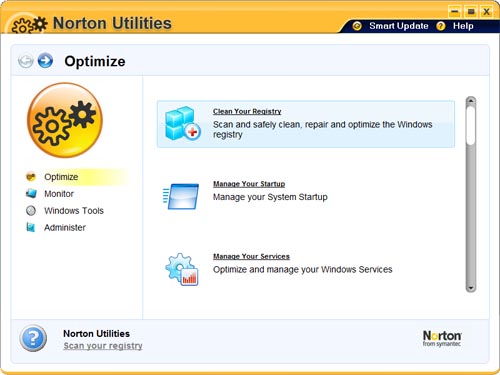The image size is (500, 375).
Task: Click 'Manage your System Startup' description
Action: tap(270, 197)
